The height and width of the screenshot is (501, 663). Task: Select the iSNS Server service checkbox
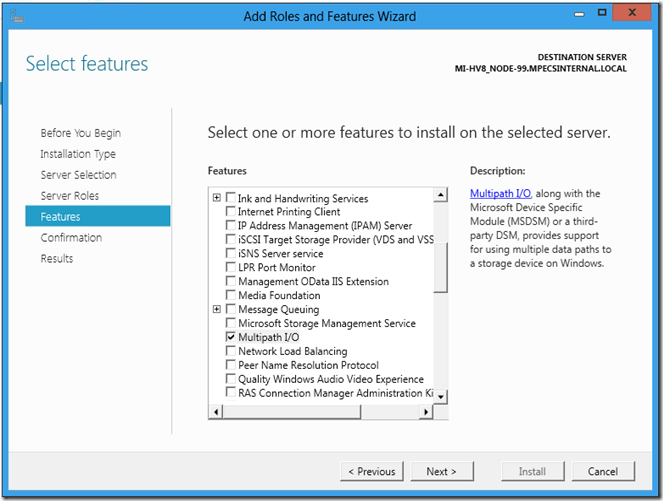click(231, 254)
